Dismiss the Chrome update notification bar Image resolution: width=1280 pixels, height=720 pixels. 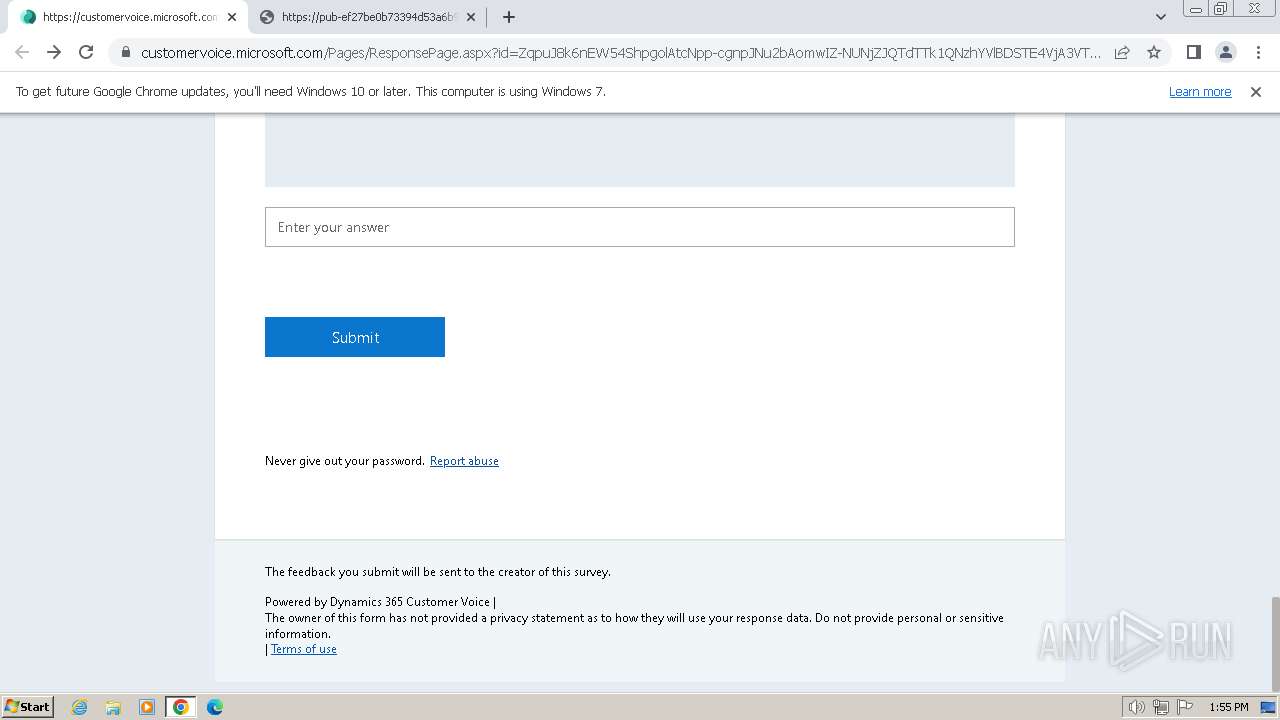[1256, 91]
